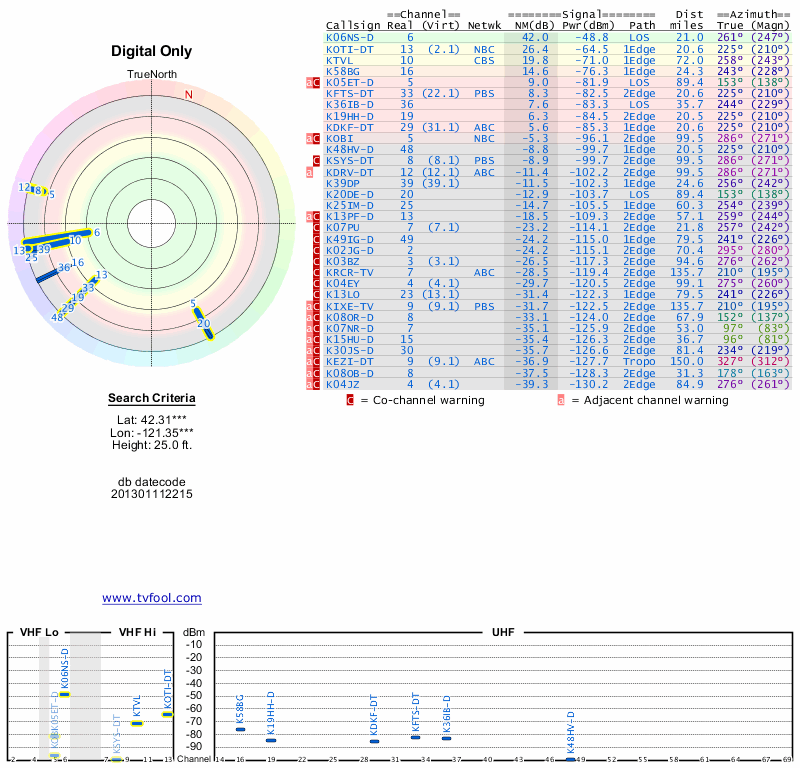Click the Search Criteria heading
Image resolution: width=800 pixels, height=768 pixels.
(x=152, y=399)
